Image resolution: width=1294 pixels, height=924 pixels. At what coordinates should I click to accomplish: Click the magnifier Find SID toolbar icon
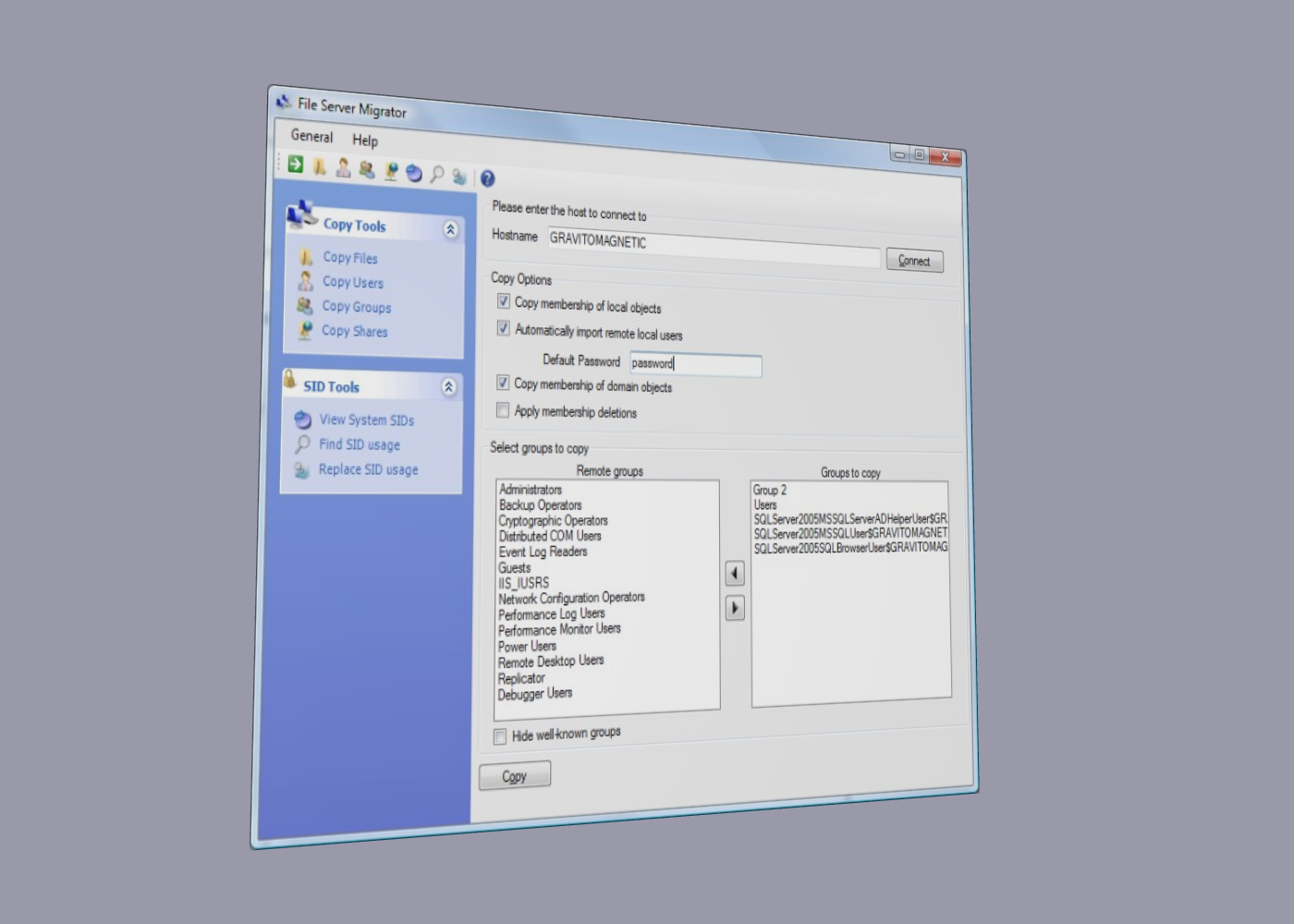[437, 174]
